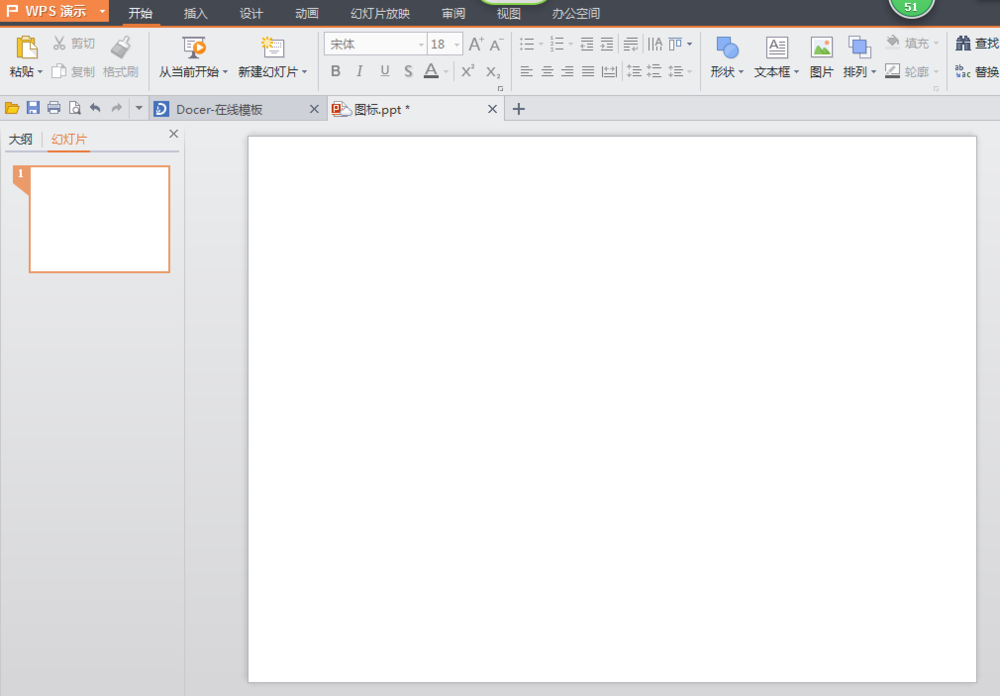Screen dimensions: 1000x696
Task: Save the presentation with the floppy icon
Action: (33, 108)
